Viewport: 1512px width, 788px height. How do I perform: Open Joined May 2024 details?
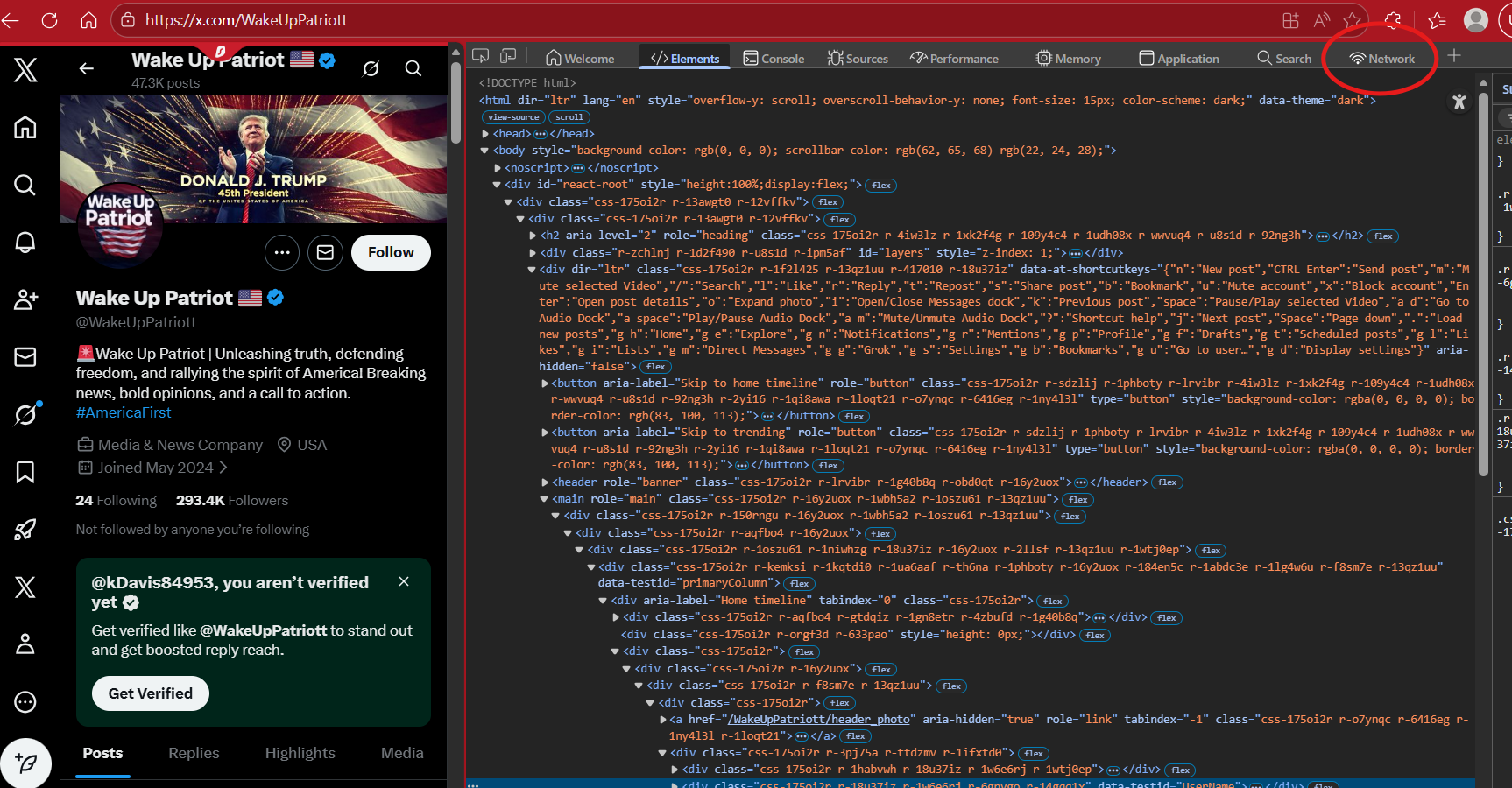coord(153,468)
